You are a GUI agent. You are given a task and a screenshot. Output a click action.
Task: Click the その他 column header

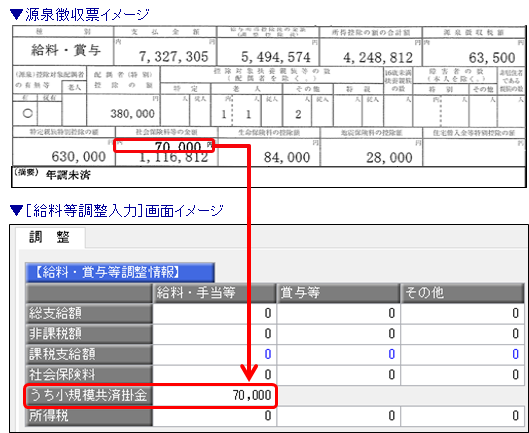point(463,293)
